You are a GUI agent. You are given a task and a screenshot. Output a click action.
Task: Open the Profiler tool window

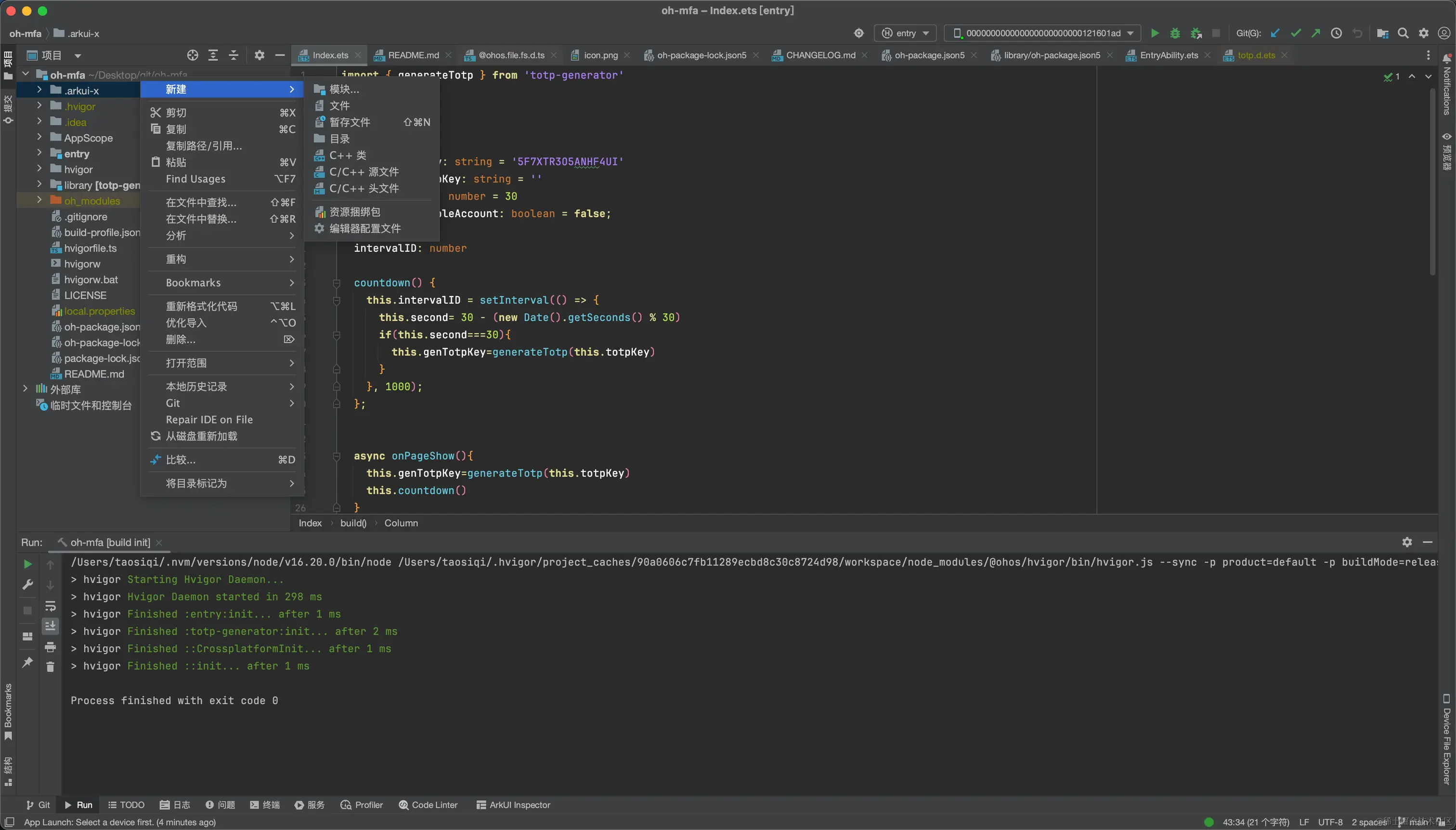tap(362, 805)
